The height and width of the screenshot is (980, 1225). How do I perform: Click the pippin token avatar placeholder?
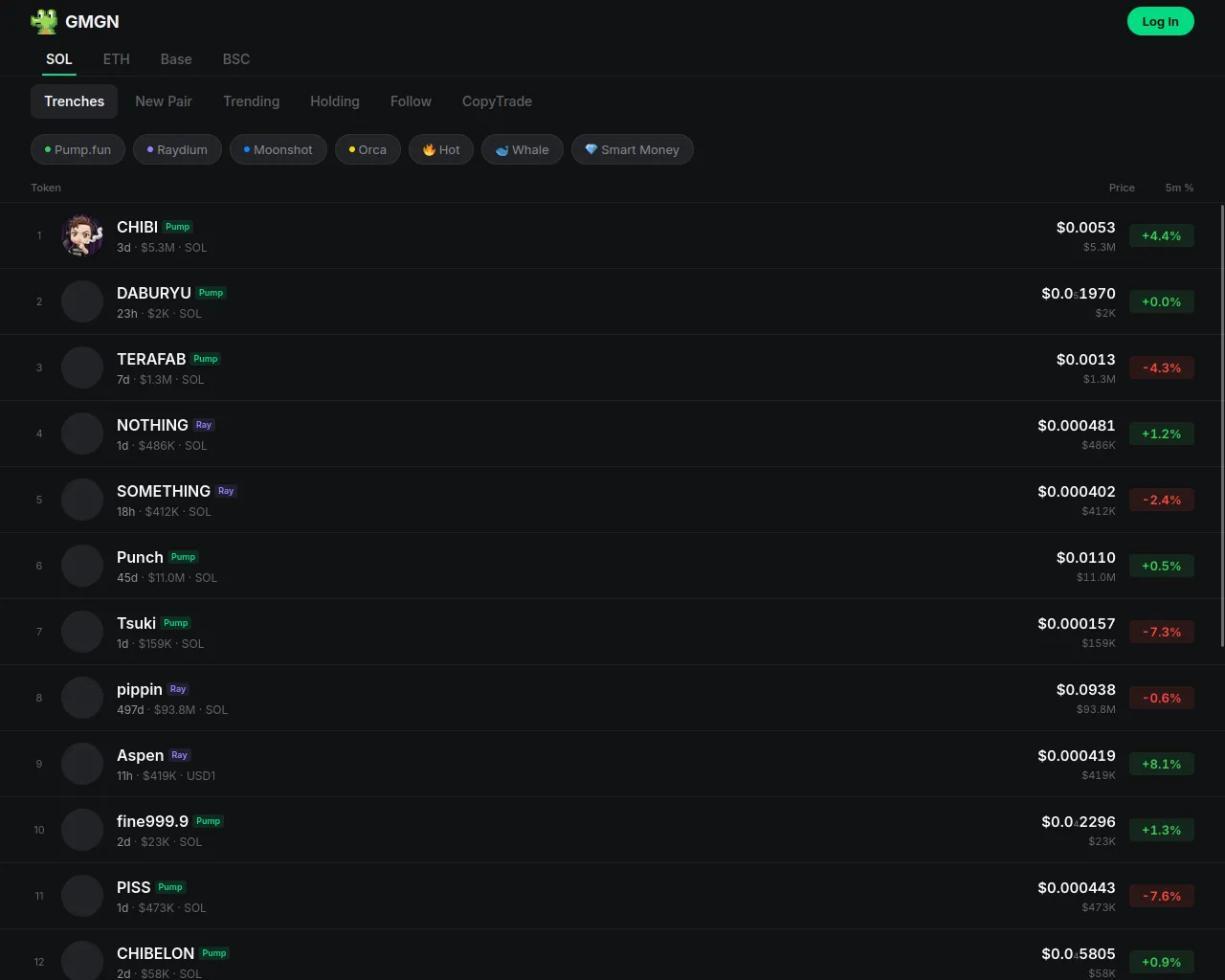pyautogui.click(x=82, y=698)
